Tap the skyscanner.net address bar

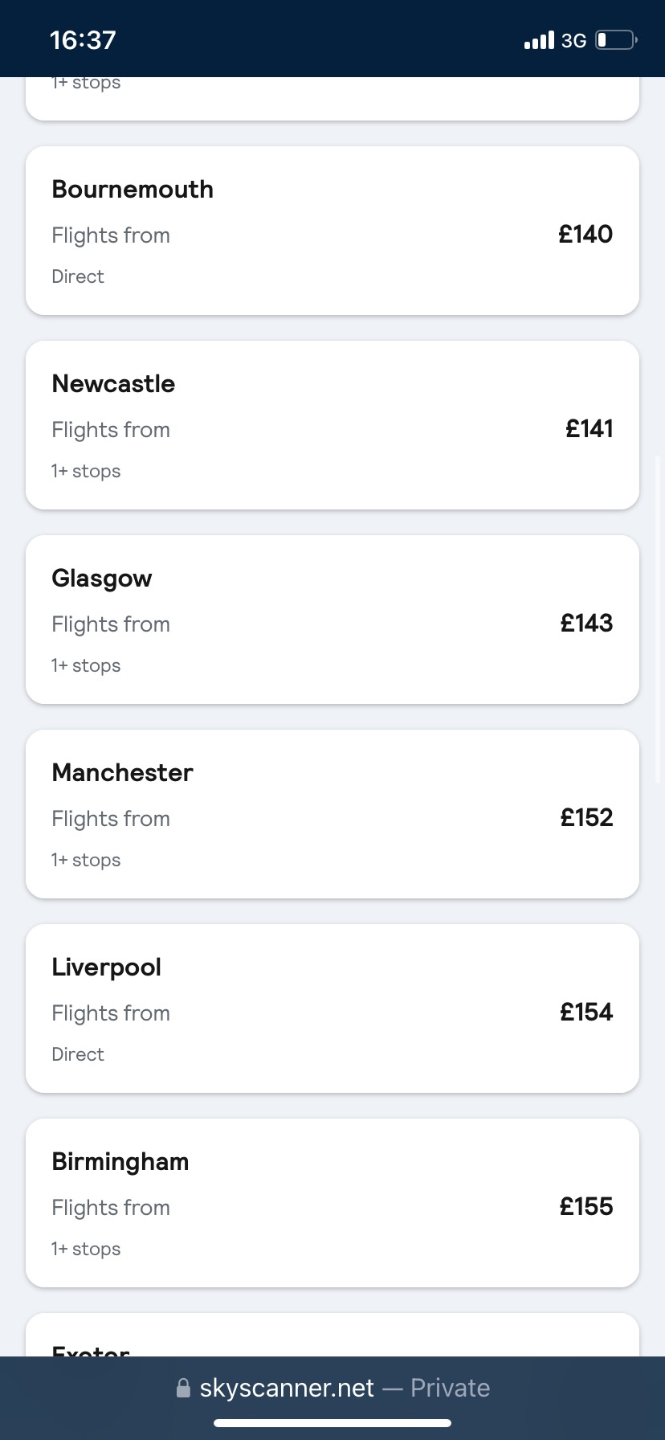point(332,1388)
